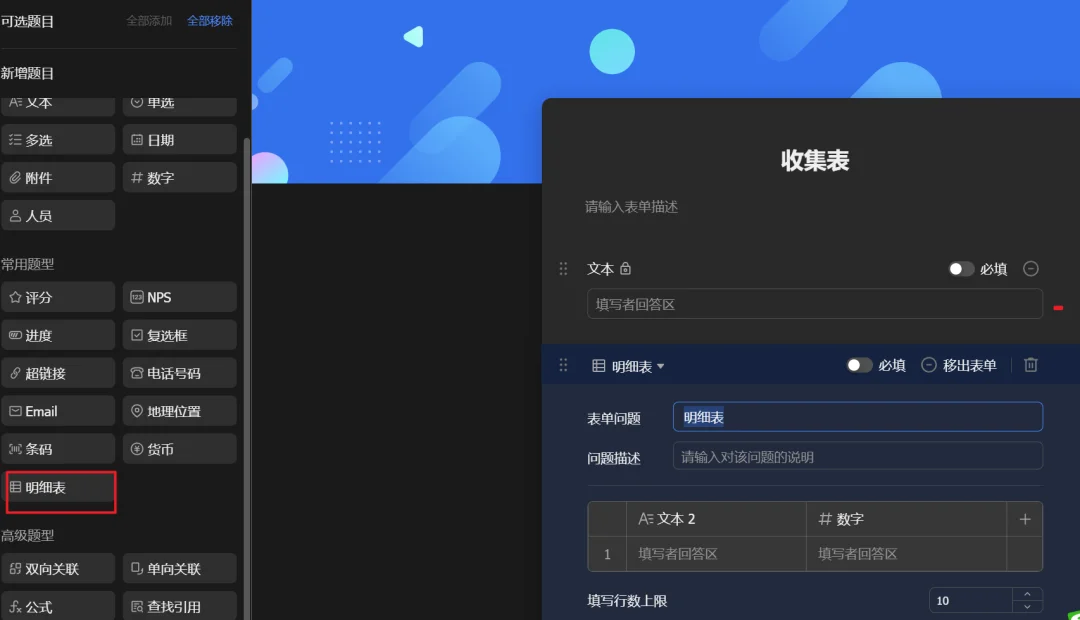Click the trash icon to delete 明细表
1080x620 pixels.
pyautogui.click(x=1030, y=365)
